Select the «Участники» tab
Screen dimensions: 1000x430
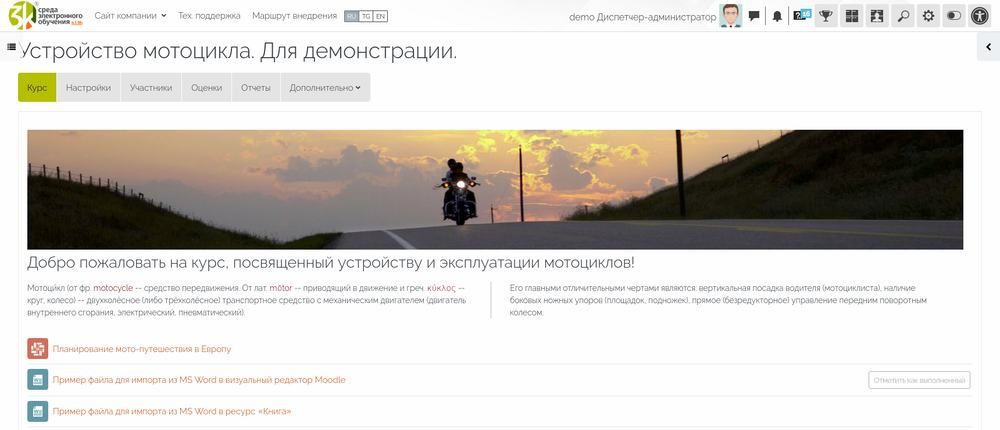[x=151, y=87]
